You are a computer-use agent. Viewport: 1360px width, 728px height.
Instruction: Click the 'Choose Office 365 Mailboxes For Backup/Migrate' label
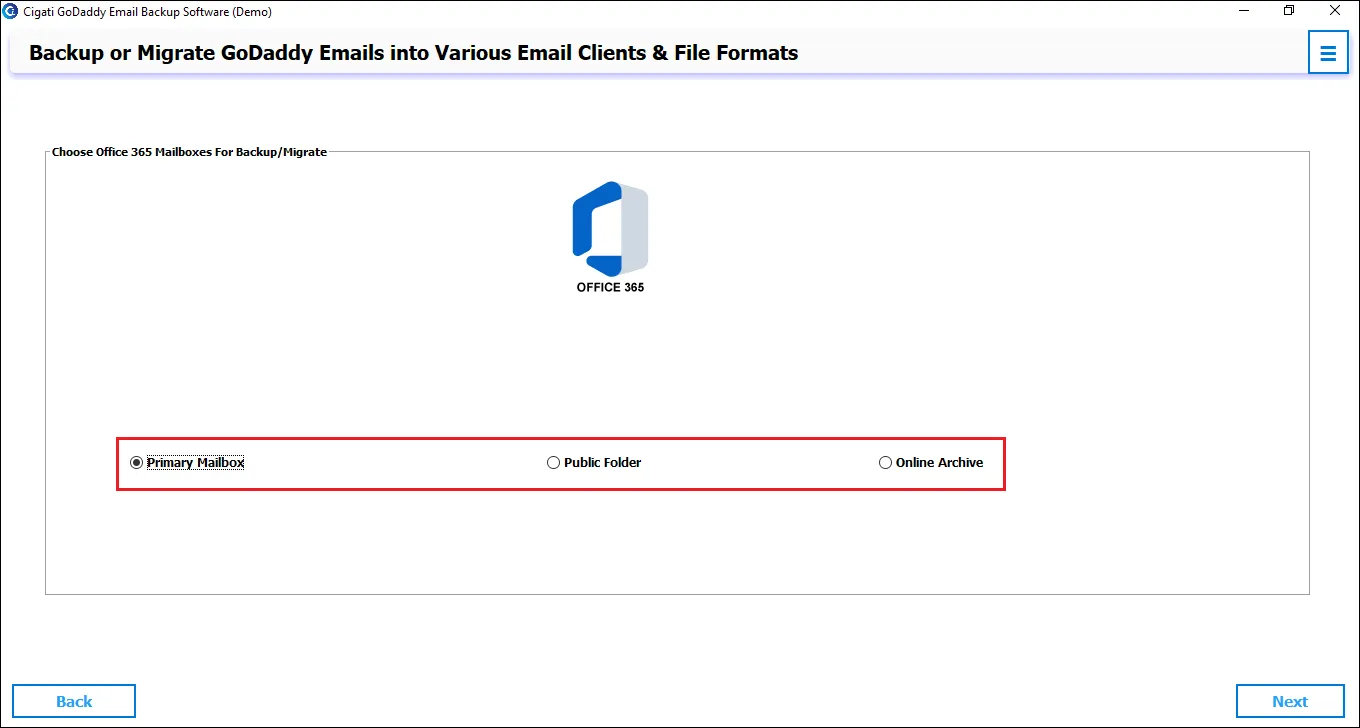pos(189,152)
